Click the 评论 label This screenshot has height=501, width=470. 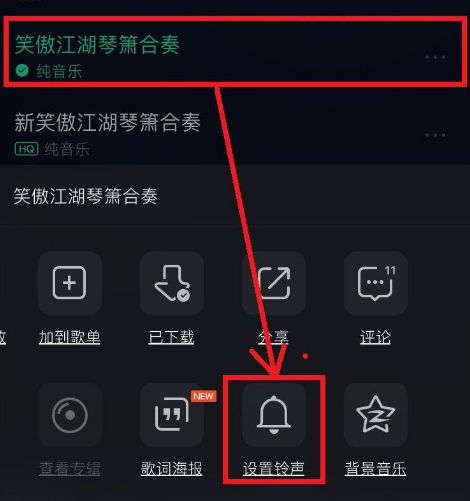tap(375, 337)
